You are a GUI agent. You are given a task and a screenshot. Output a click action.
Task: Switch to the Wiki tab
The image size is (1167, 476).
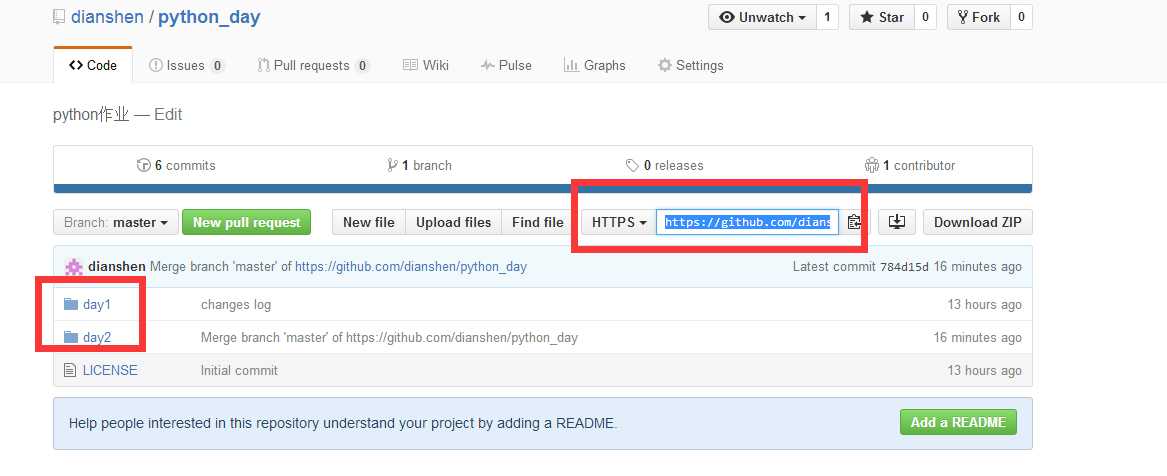point(426,65)
